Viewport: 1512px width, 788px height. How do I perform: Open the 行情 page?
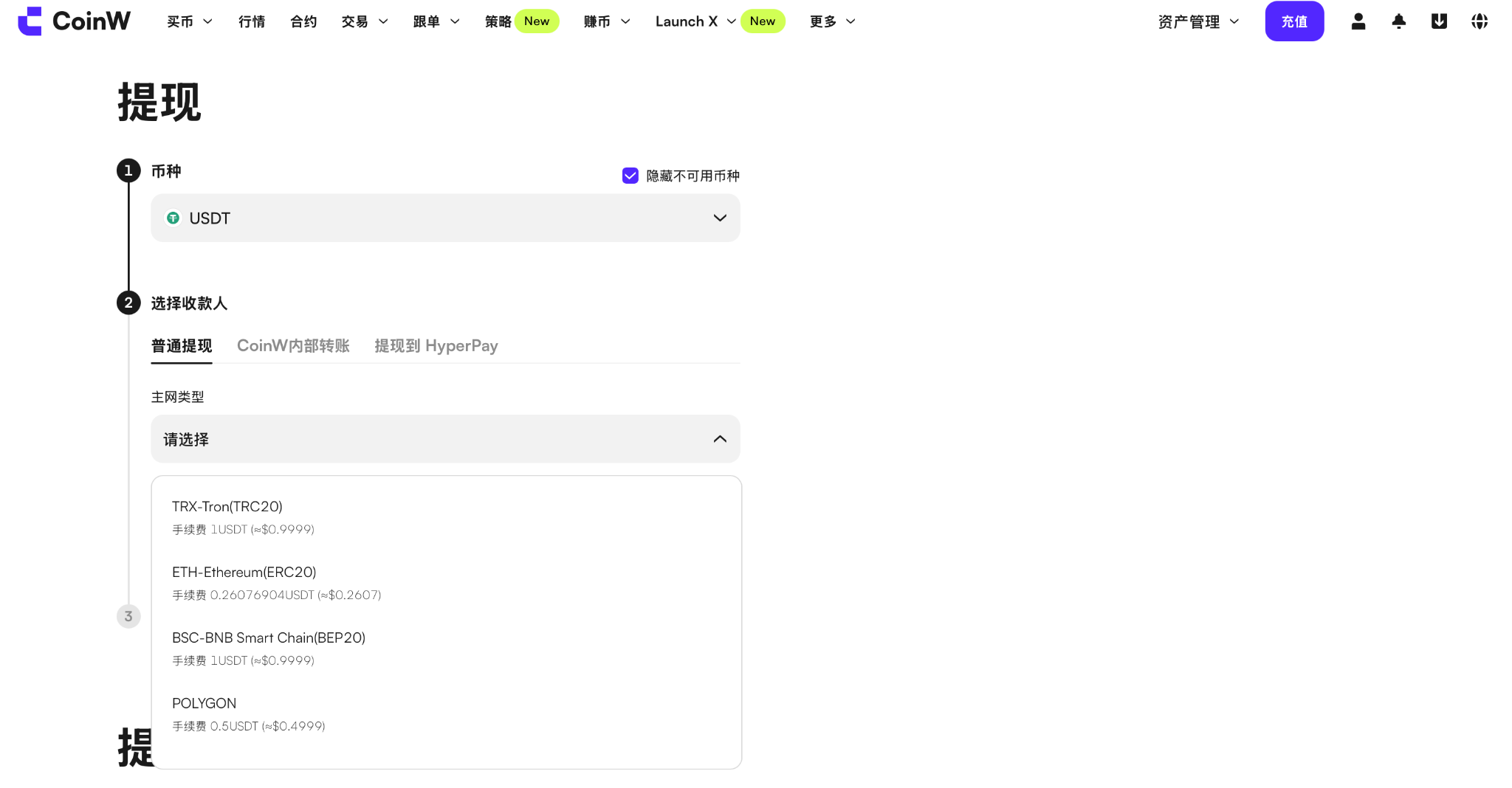[252, 21]
